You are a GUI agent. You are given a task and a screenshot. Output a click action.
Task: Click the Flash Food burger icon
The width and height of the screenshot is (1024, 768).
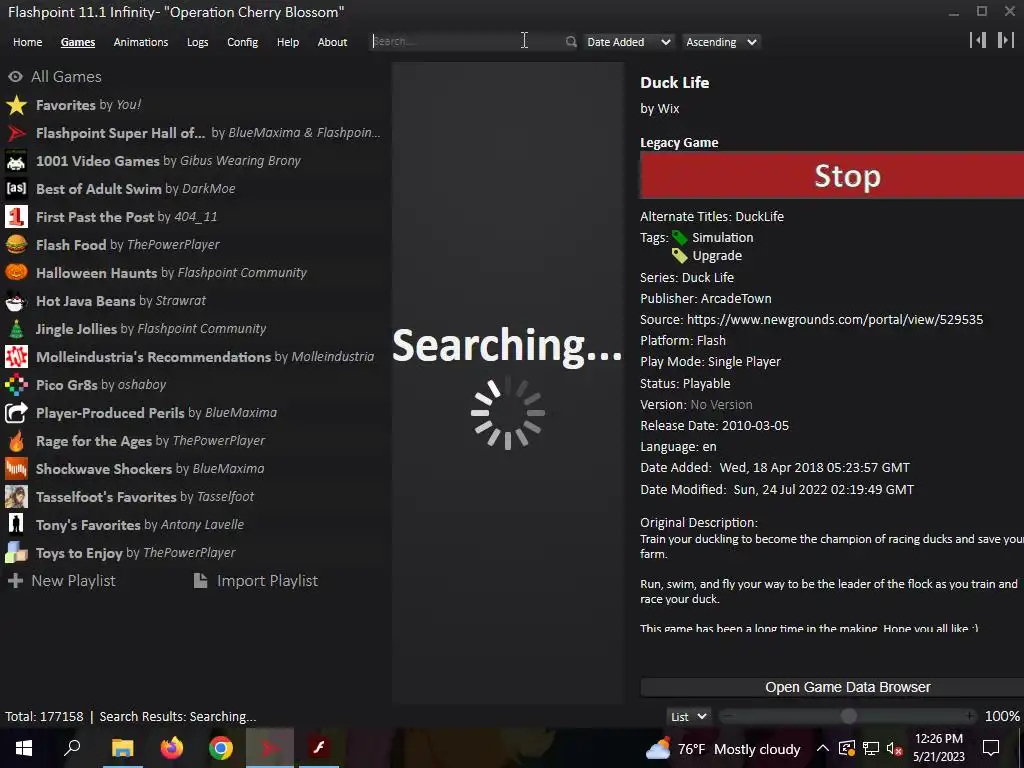click(x=16, y=245)
